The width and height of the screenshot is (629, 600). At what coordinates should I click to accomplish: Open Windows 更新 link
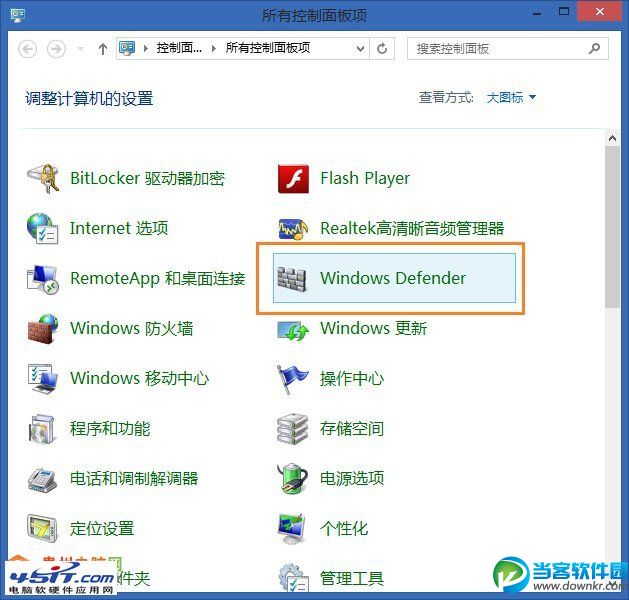[373, 328]
